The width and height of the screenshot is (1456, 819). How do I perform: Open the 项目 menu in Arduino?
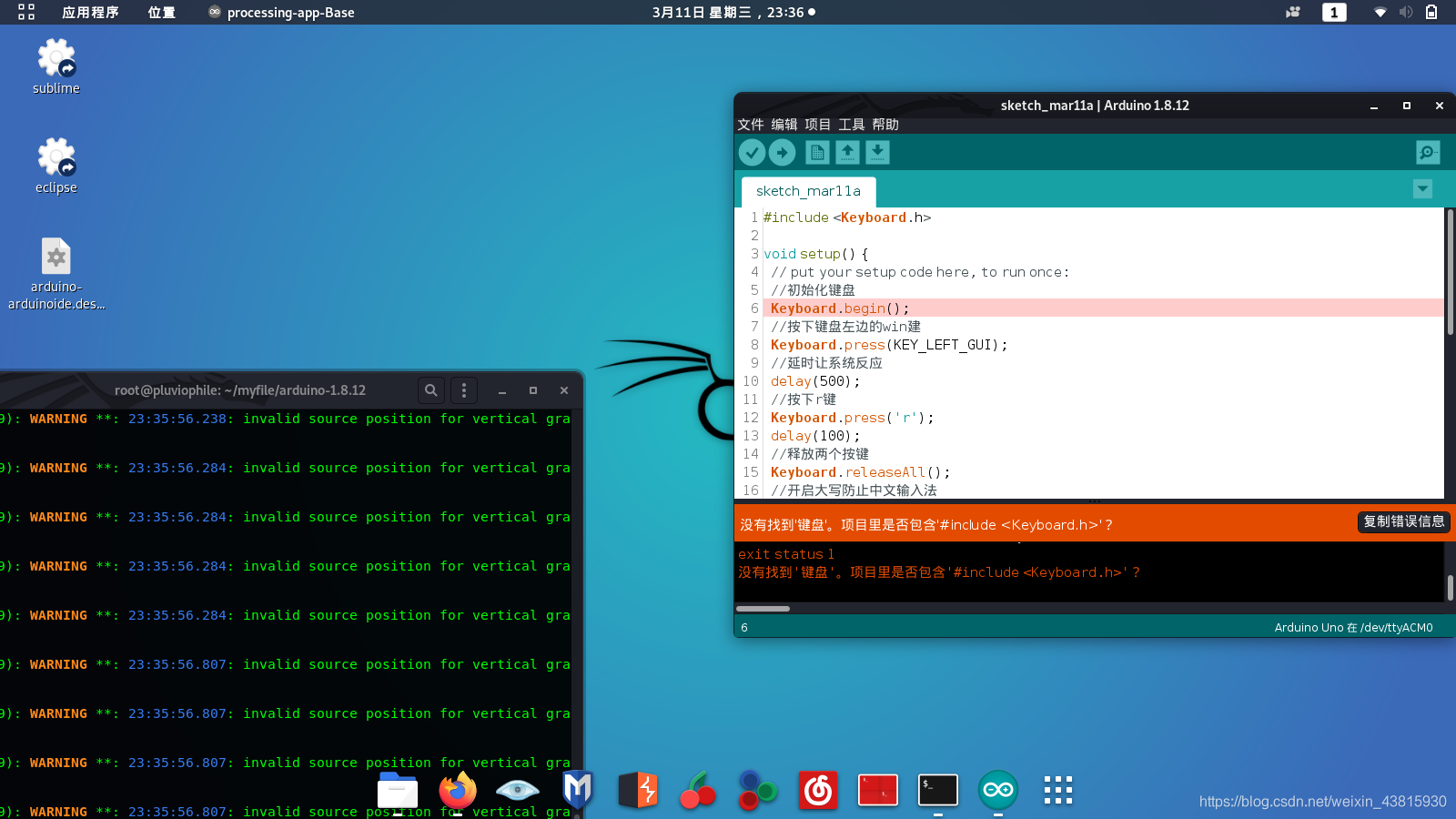817,125
